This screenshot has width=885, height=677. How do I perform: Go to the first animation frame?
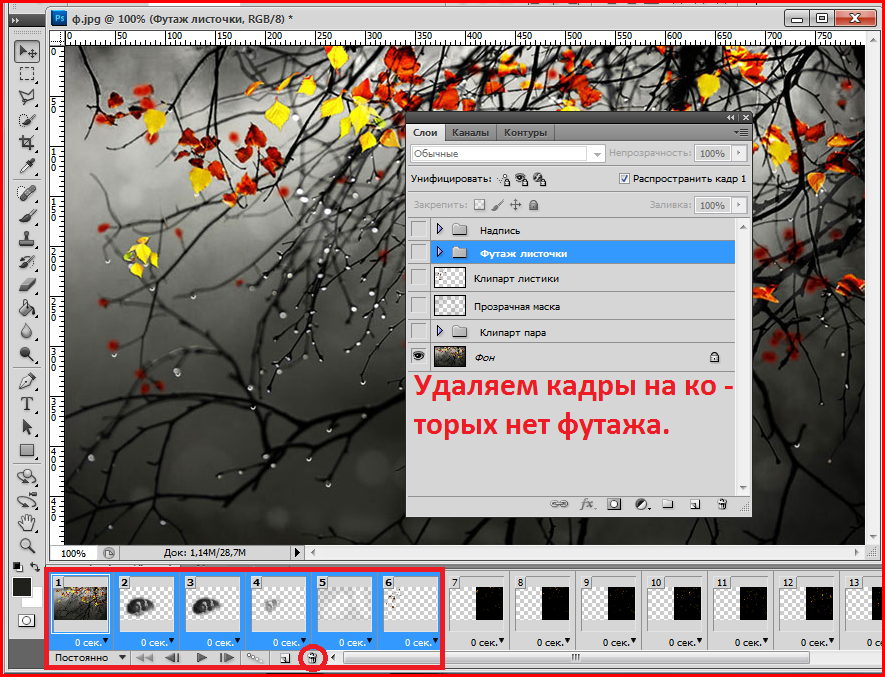click(x=144, y=658)
